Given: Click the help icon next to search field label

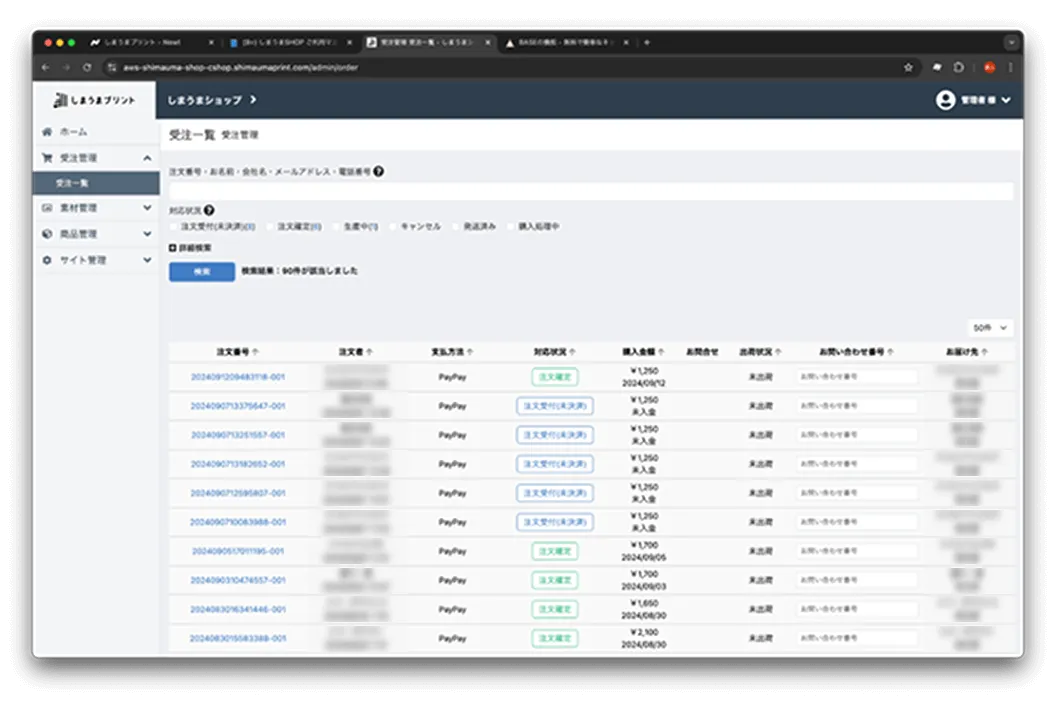Looking at the screenshot, I should (x=378, y=172).
